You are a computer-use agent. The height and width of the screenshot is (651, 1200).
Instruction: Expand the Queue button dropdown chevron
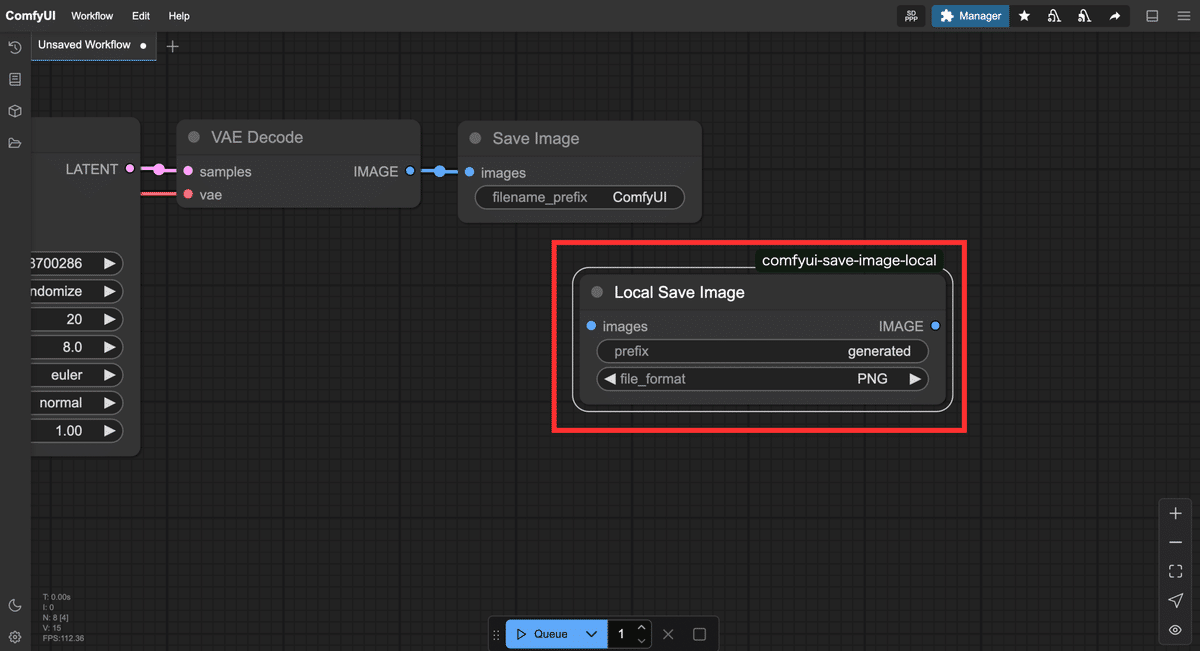click(x=592, y=634)
